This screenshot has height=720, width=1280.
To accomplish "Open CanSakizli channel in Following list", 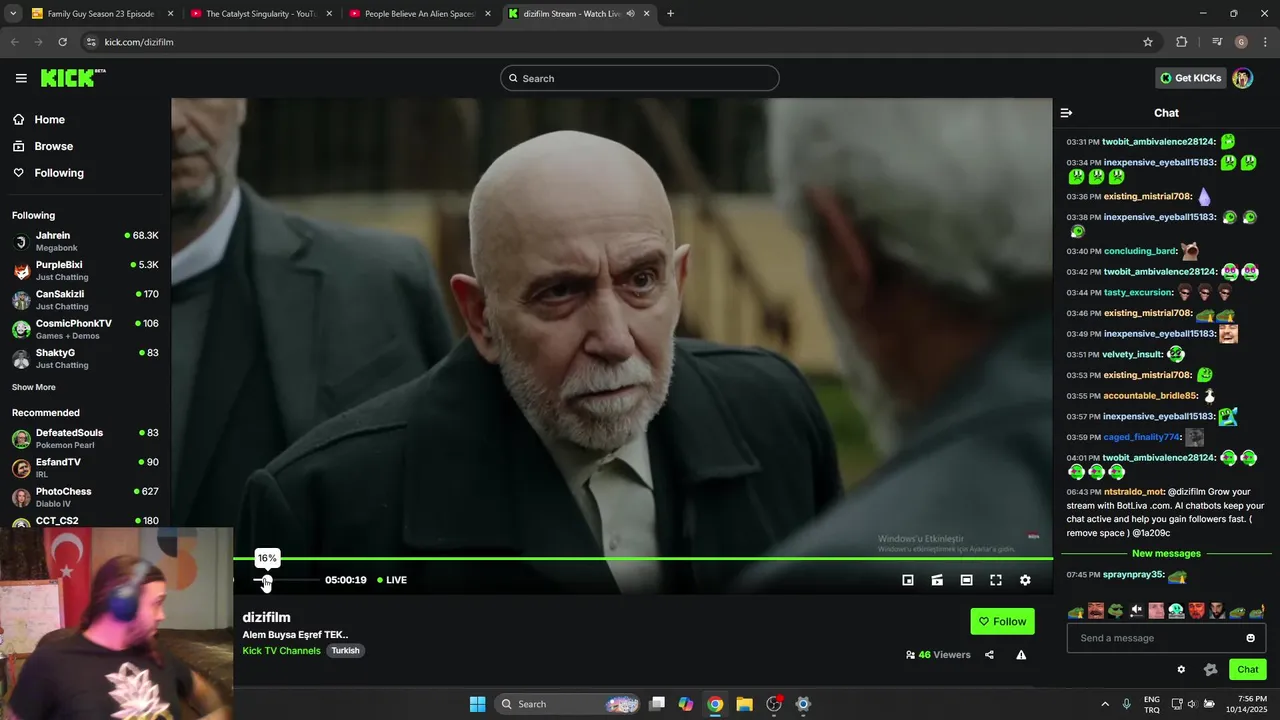I will (x=85, y=300).
